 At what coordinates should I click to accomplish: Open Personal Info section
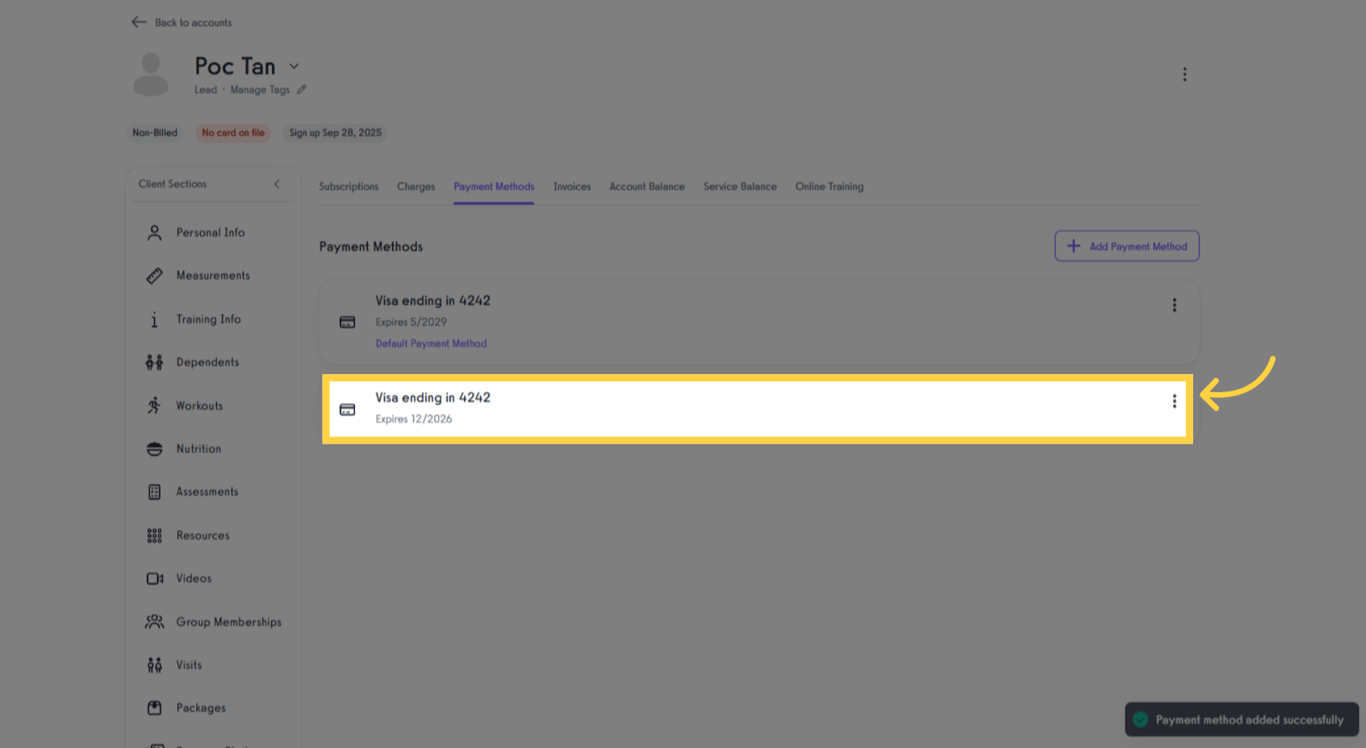[x=210, y=233]
